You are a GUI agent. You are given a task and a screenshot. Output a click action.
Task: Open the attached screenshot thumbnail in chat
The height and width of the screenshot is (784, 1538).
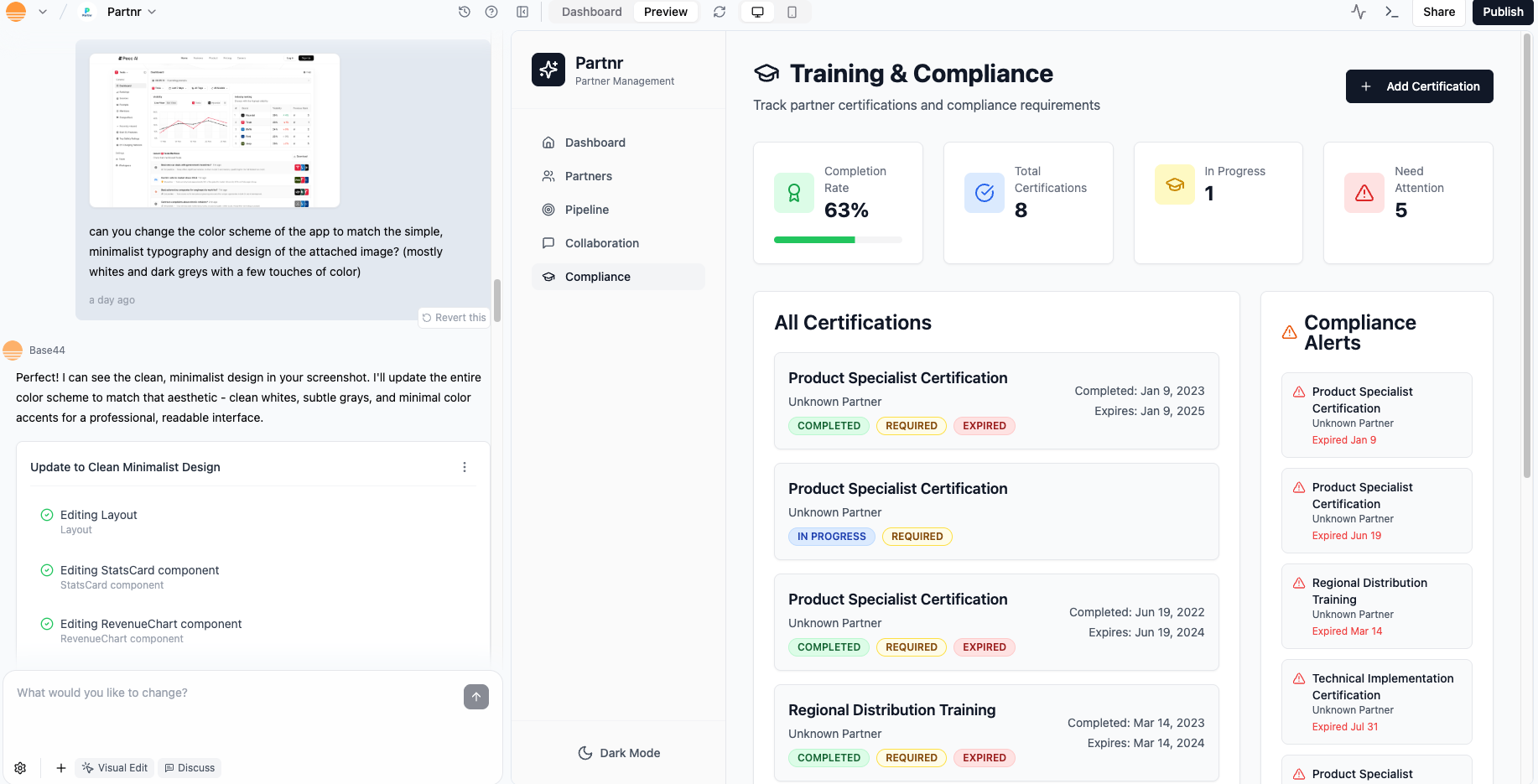point(215,130)
